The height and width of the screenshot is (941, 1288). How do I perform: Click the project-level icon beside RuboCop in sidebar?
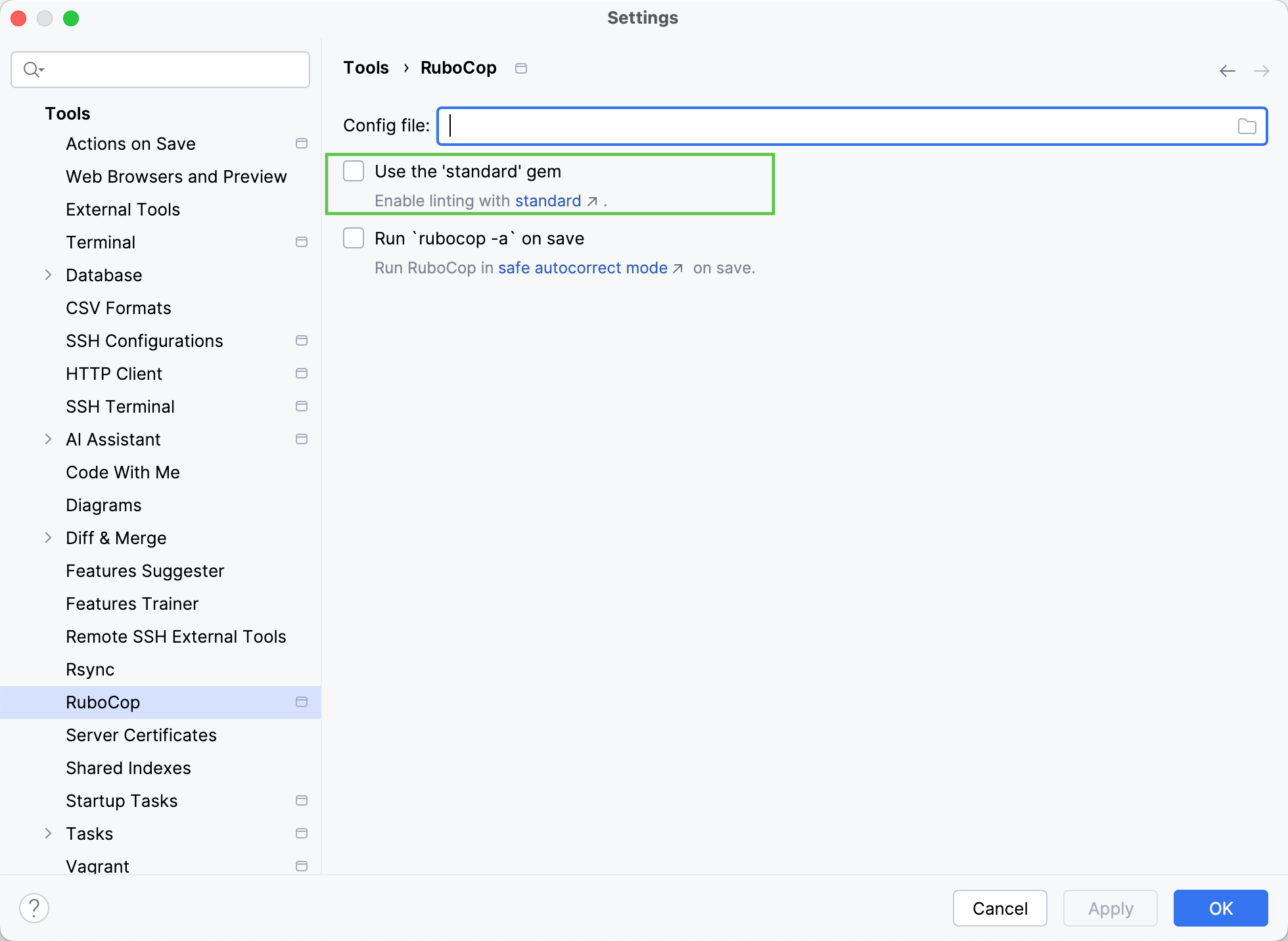(x=302, y=702)
